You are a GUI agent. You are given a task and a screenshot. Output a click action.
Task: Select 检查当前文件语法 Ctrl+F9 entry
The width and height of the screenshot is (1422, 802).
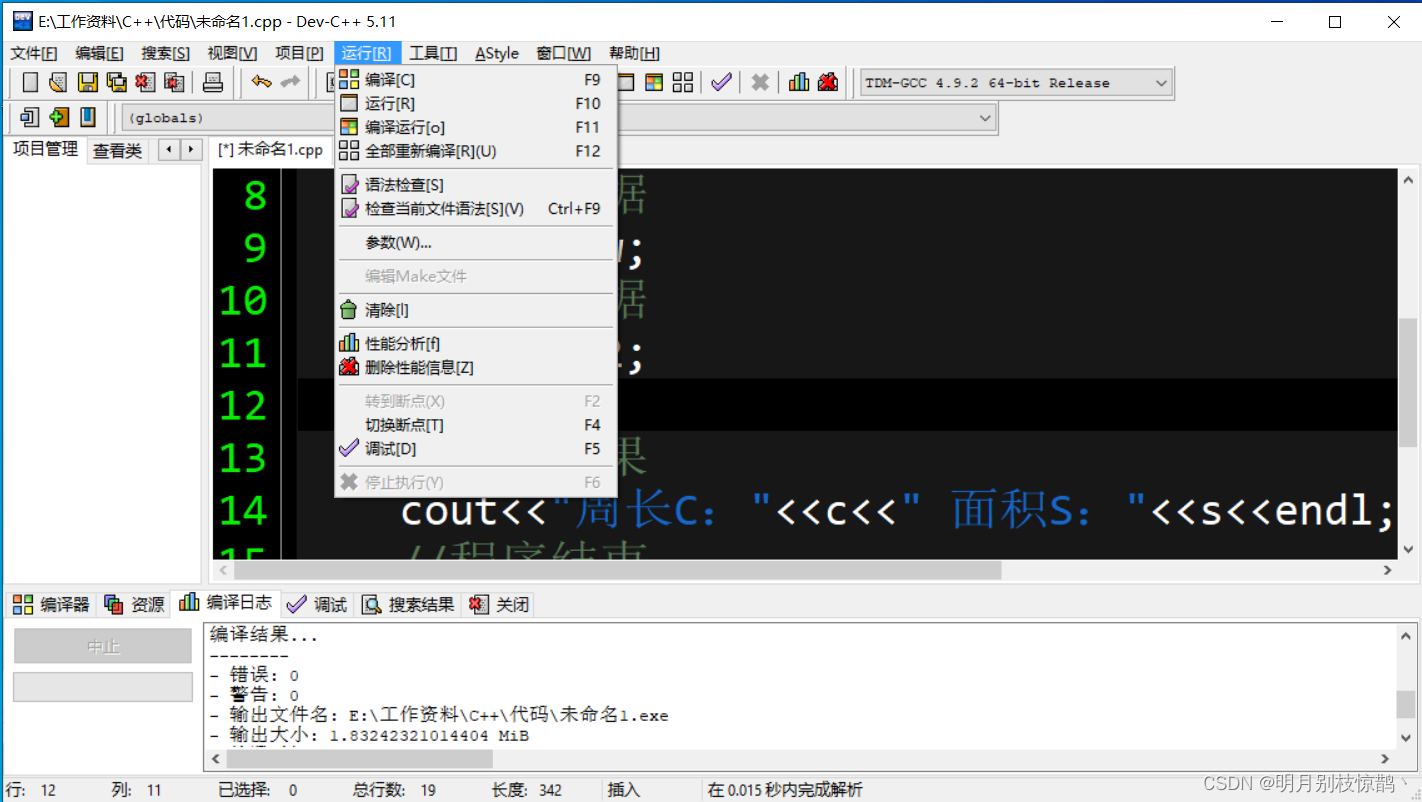pyautogui.click(x=476, y=209)
